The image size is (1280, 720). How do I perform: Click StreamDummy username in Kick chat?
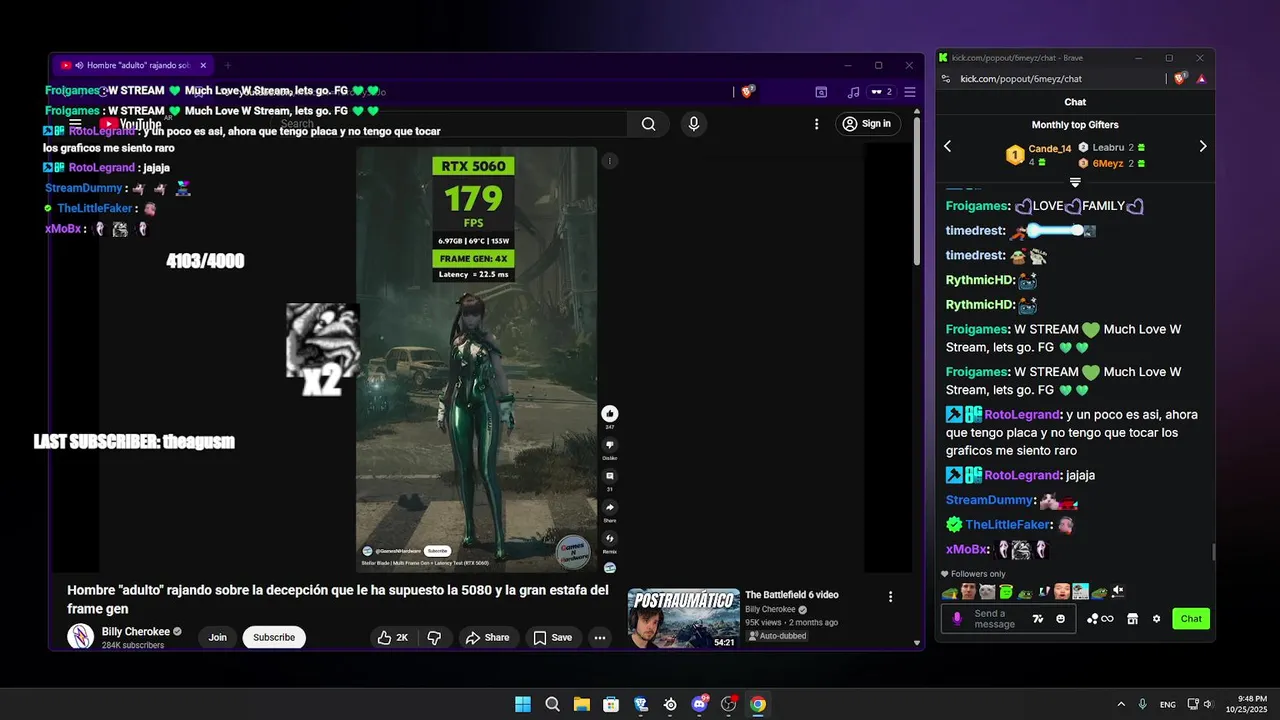click(990, 500)
